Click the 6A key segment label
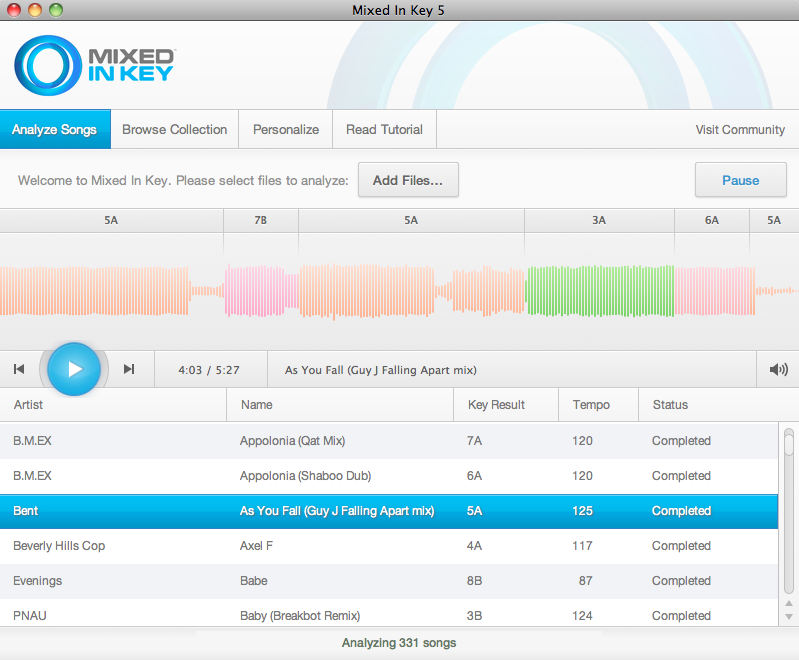This screenshot has width=799, height=660. (x=712, y=220)
